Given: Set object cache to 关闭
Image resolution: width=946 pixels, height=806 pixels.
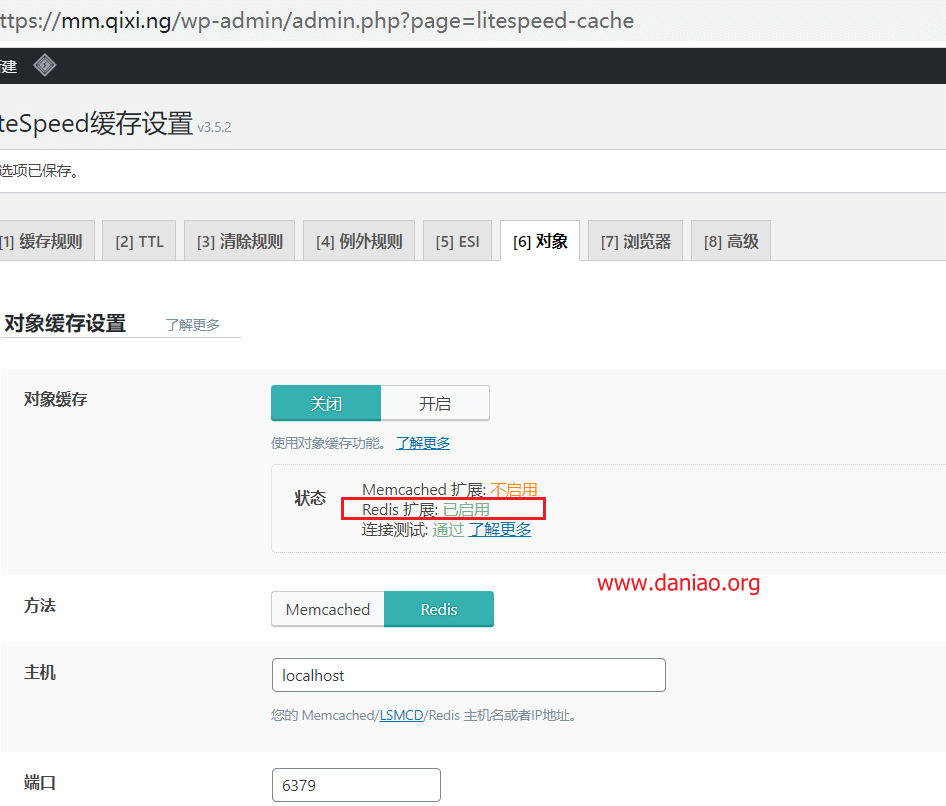Looking at the screenshot, I should tap(326, 403).
